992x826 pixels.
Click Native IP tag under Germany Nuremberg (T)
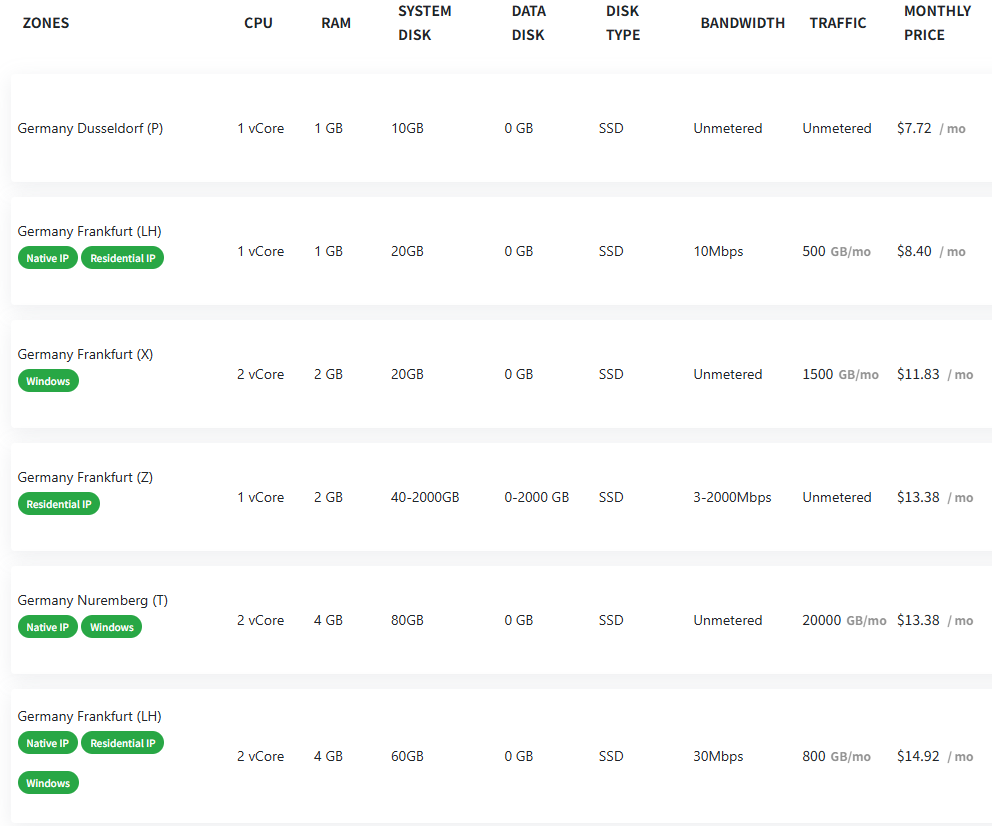pyautogui.click(x=47, y=627)
